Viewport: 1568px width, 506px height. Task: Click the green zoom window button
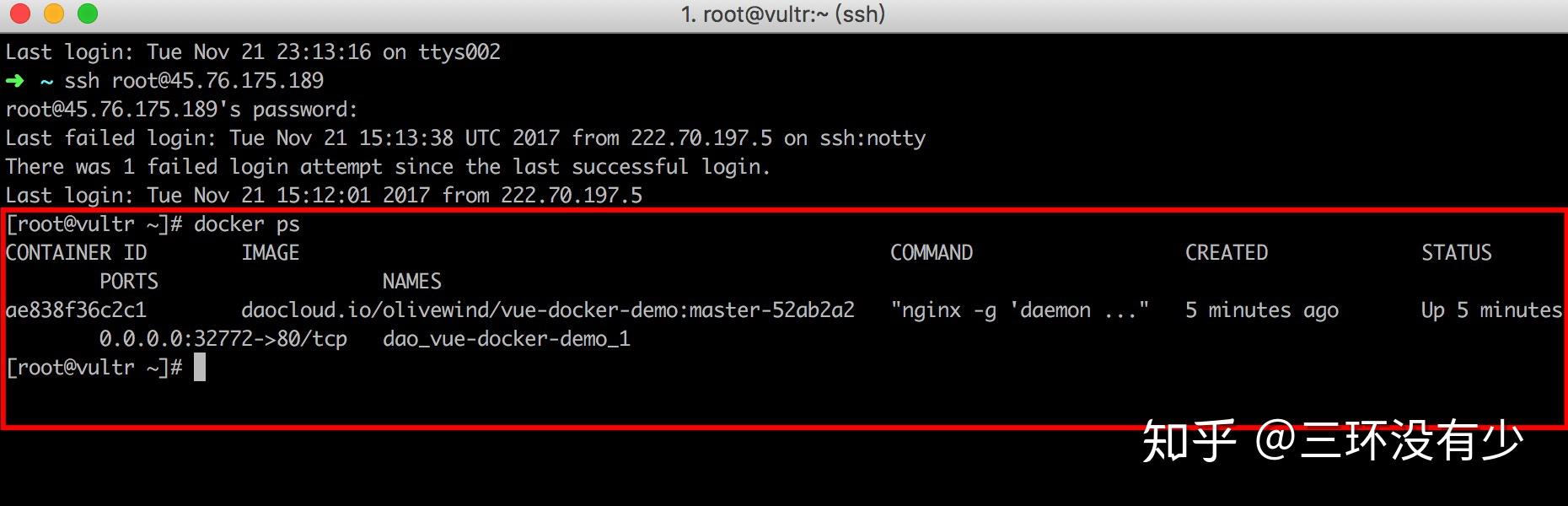coord(88,13)
